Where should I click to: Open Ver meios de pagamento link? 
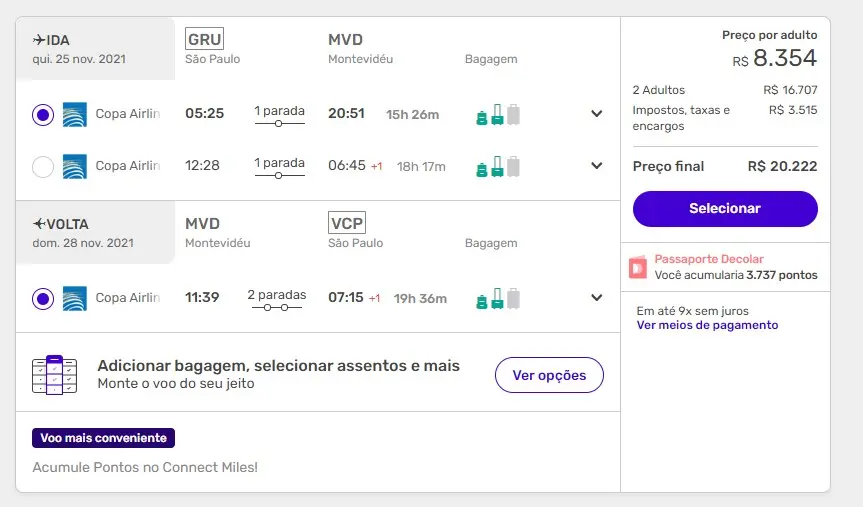[707, 325]
